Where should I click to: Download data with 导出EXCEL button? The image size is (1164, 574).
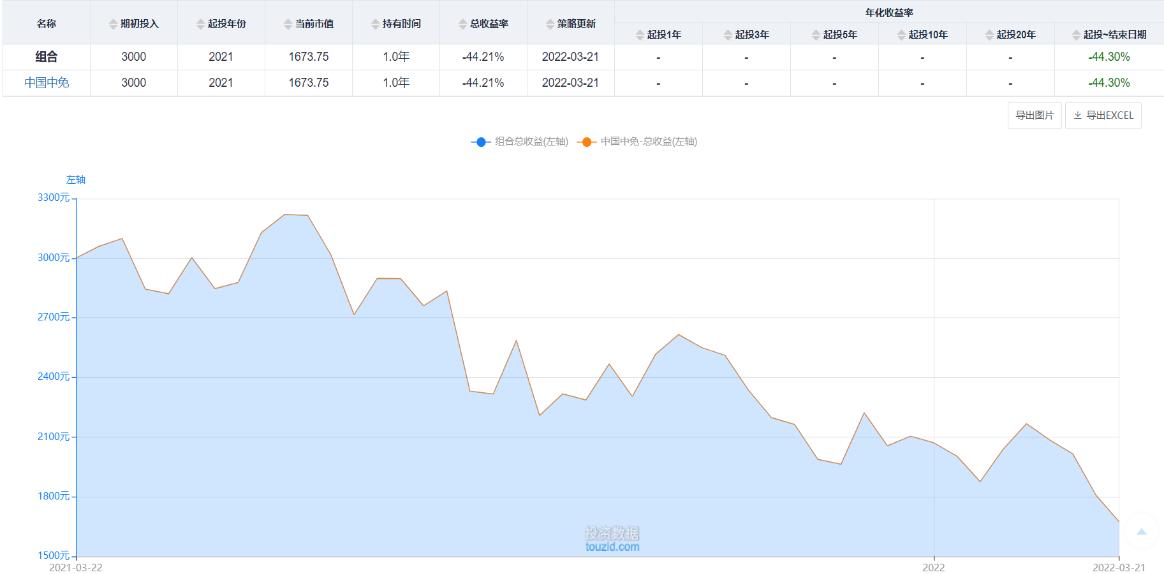coord(1103,116)
